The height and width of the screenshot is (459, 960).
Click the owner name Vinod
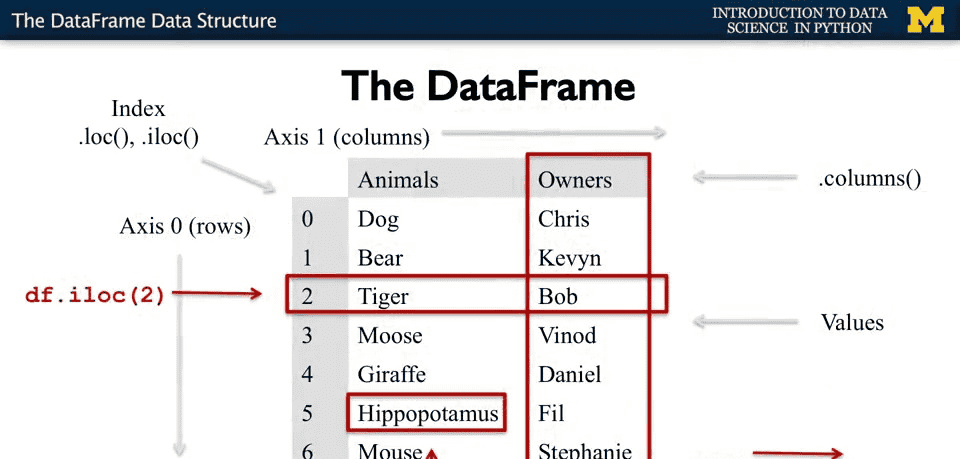click(x=567, y=335)
